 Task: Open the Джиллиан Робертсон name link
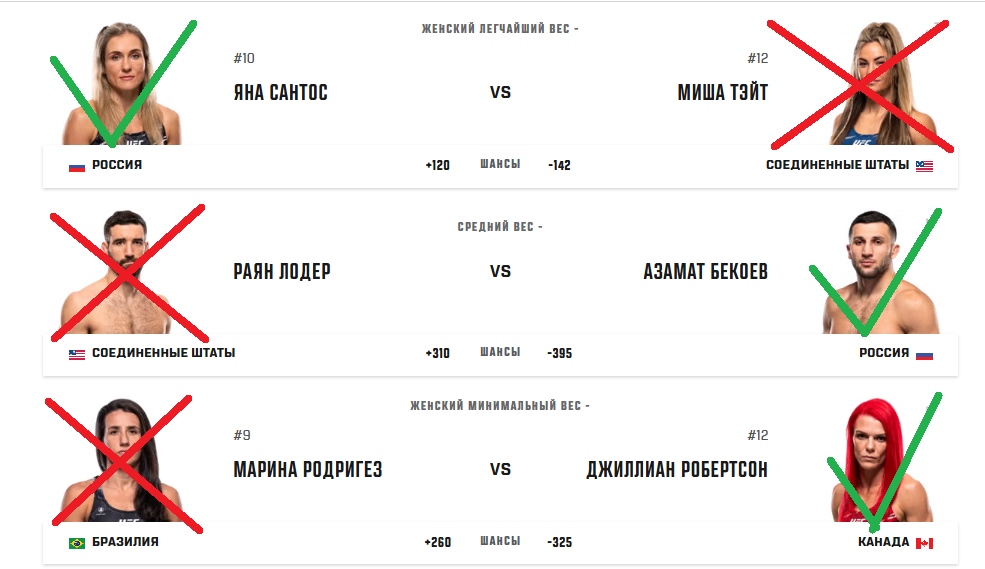pos(677,469)
